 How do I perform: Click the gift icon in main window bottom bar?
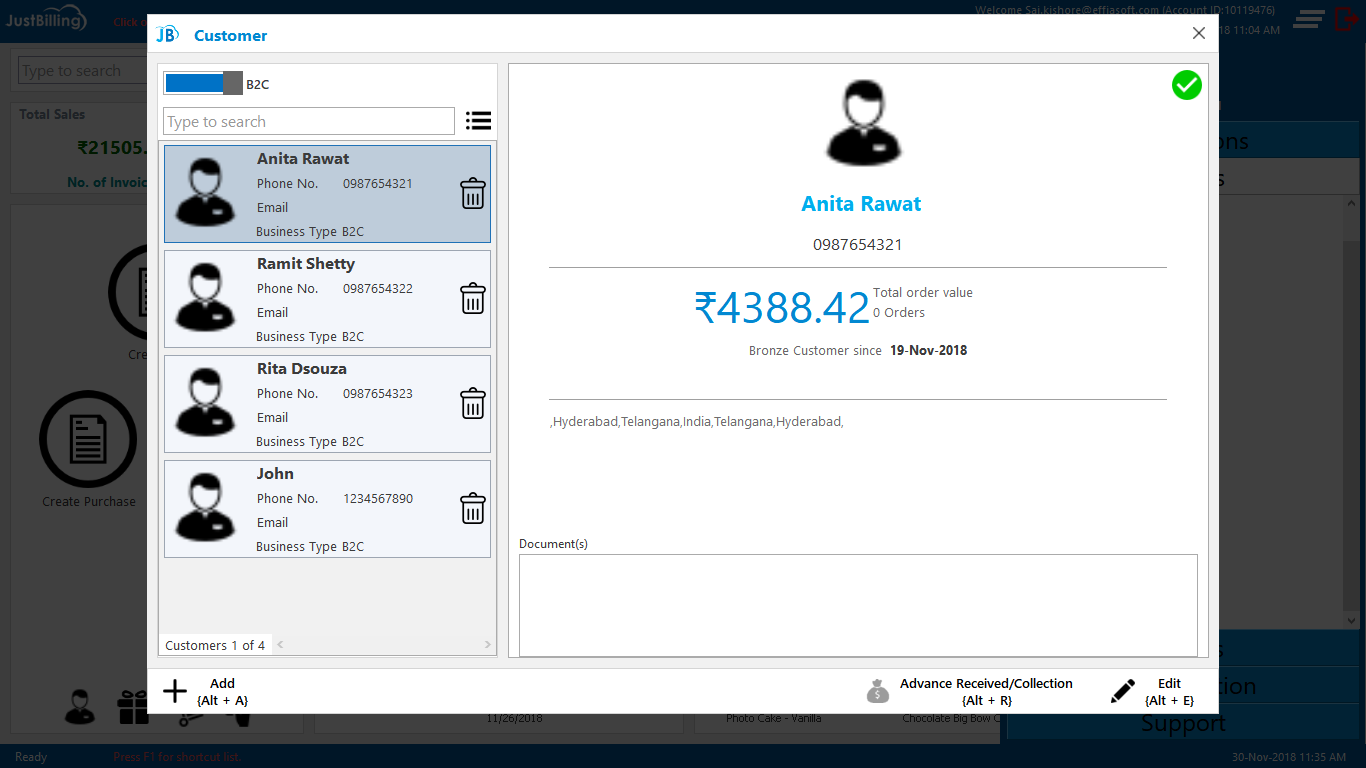point(132,707)
